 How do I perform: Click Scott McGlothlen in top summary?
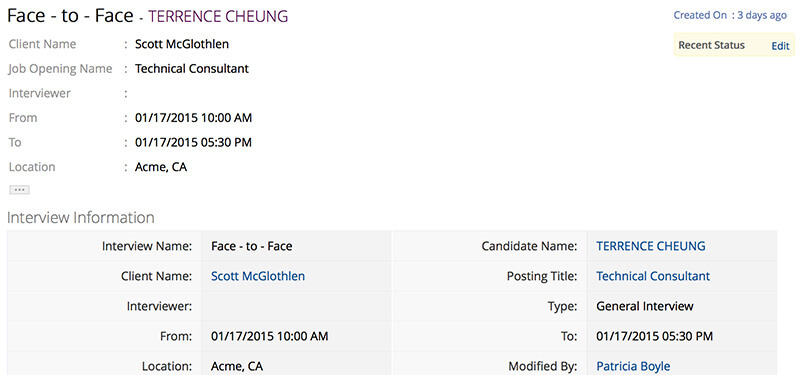pos(182,44)
